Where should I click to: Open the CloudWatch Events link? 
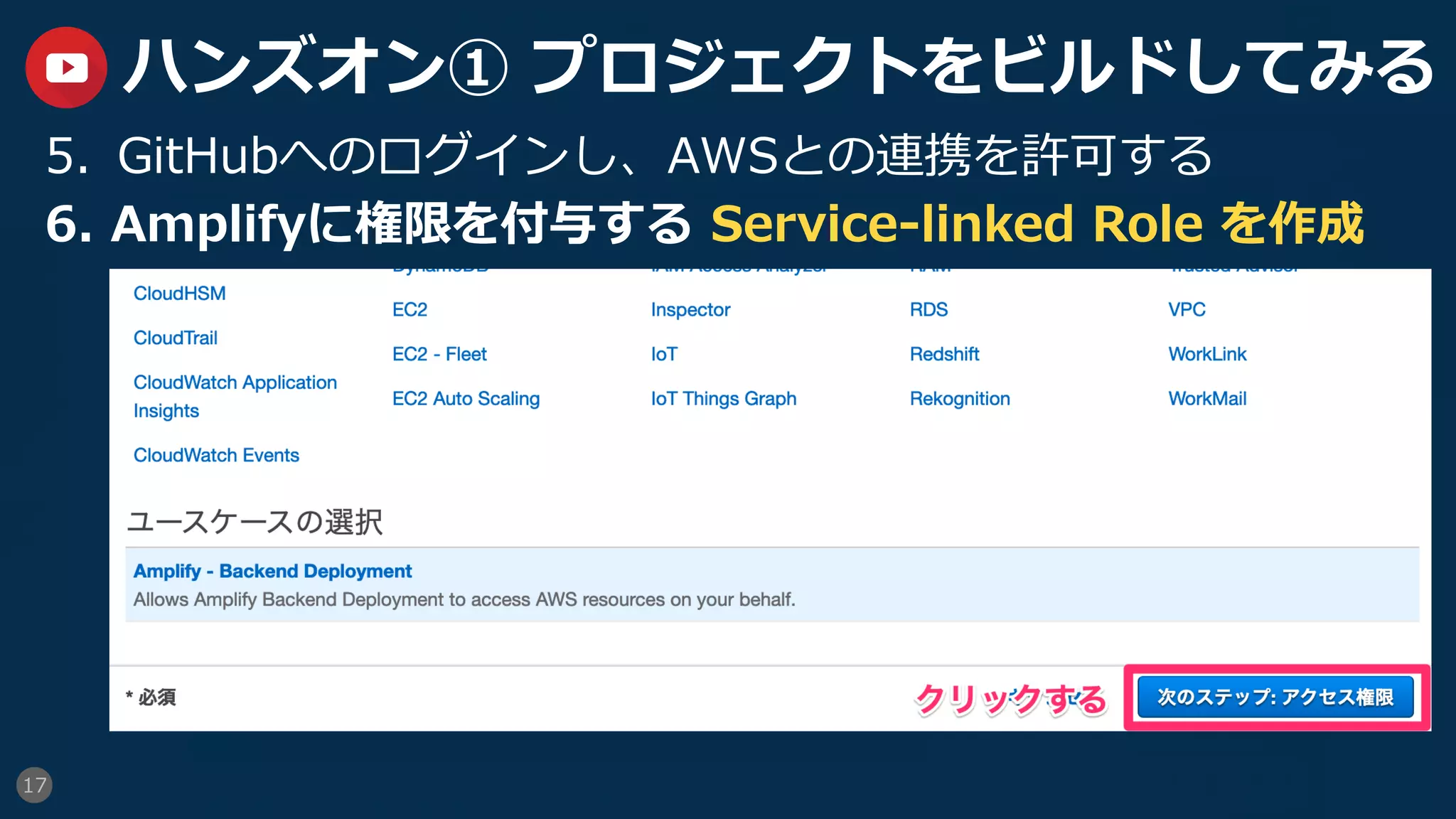pyautogui.click(x=216, y=456)
